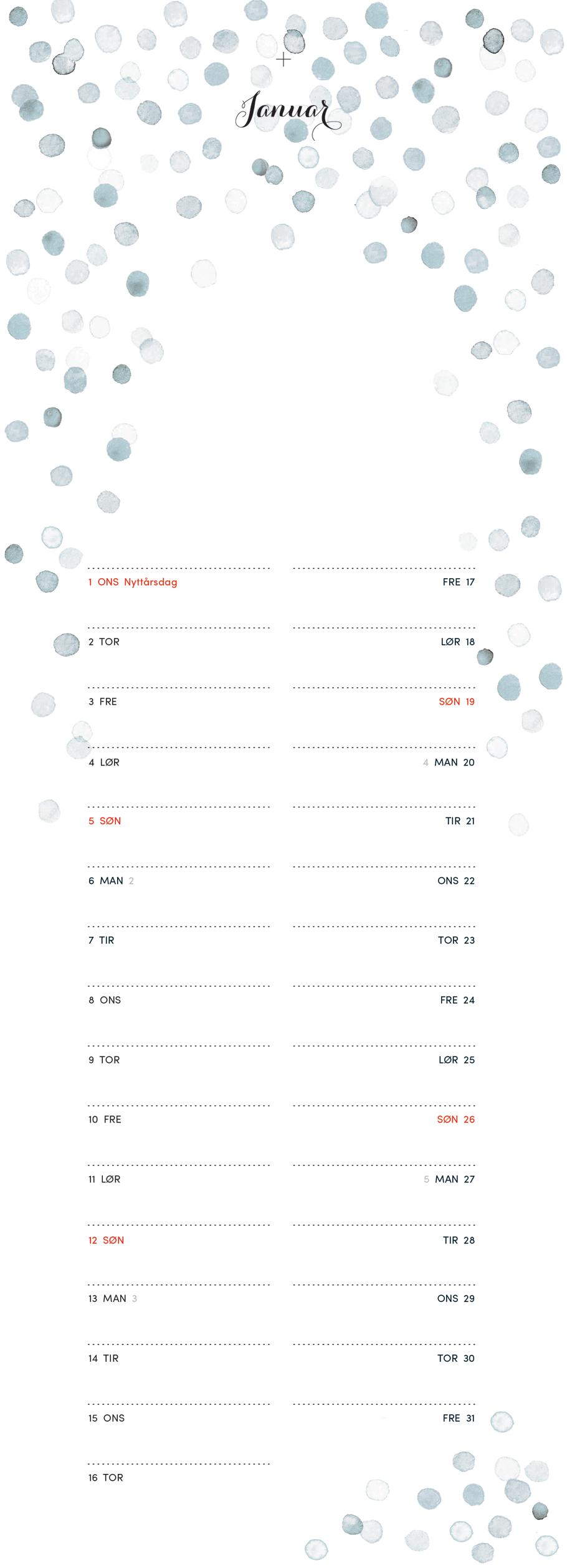The width and height of the screenshot is (567, 1568).
Task: Select the SØN 26 red entry
Action: pyautogui.click(x=456, y=1119)
